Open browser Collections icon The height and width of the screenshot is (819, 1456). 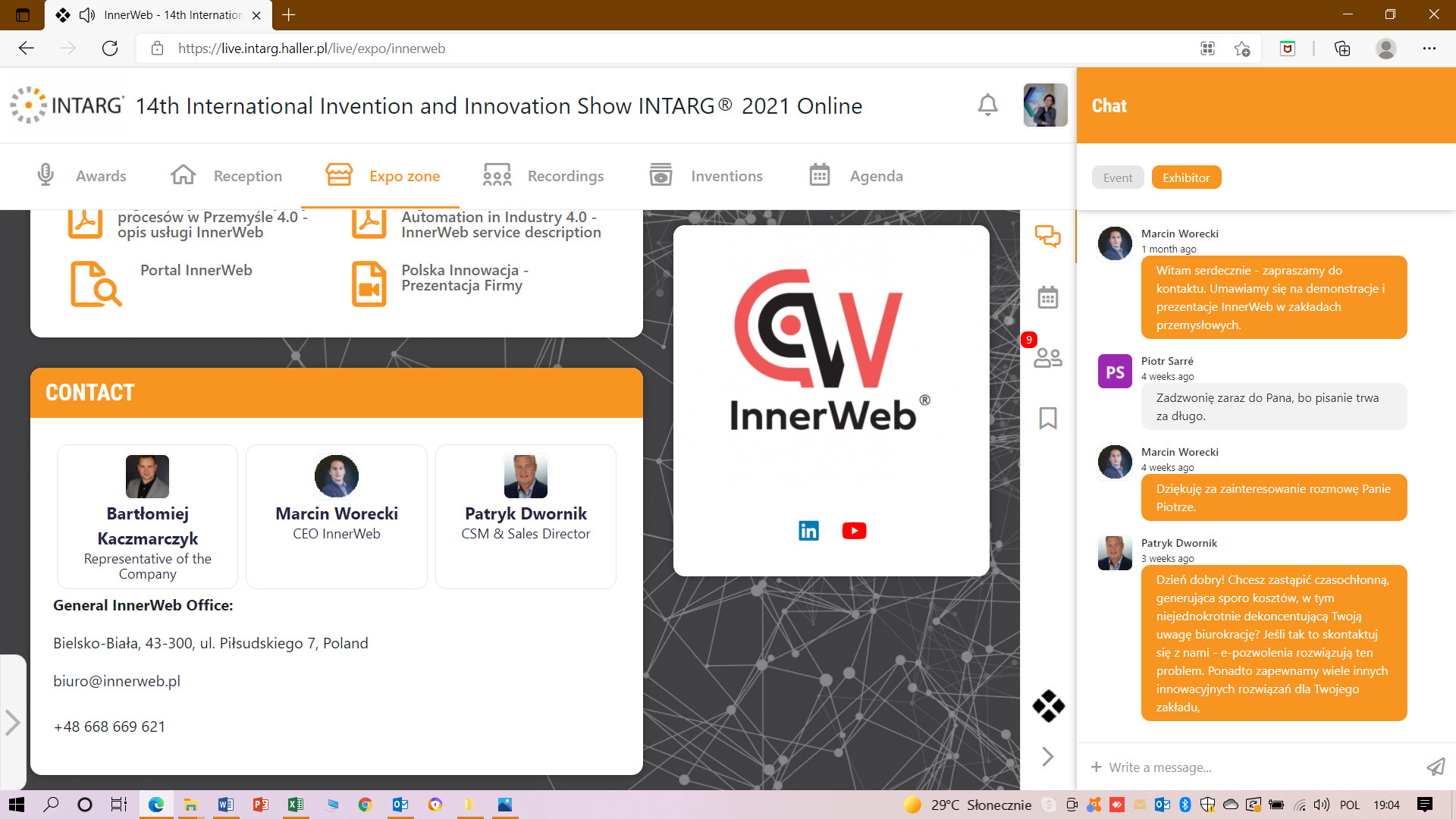(x=1342, y=49)
